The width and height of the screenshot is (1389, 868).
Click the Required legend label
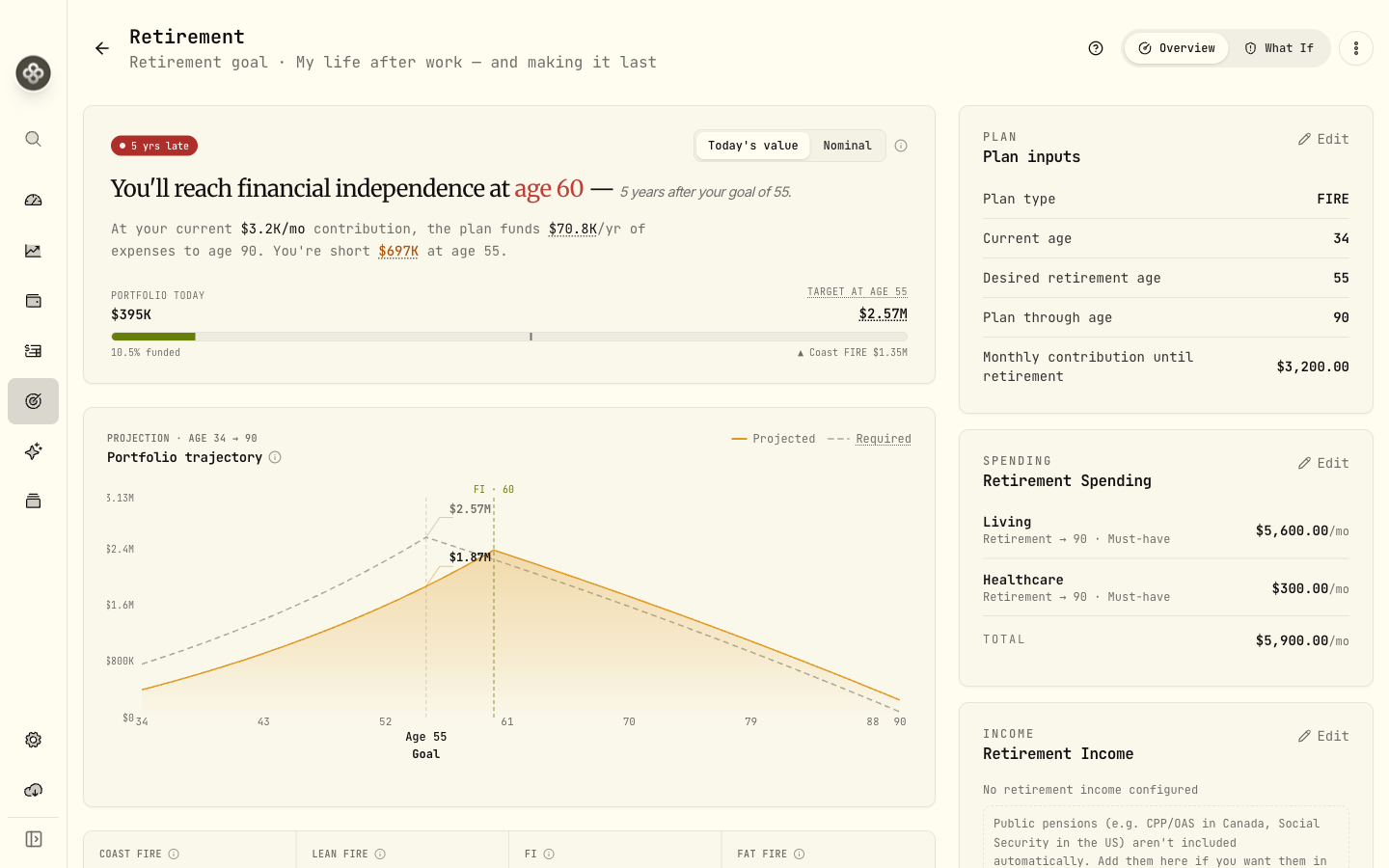pyautogui.click(x=884, y=439)
